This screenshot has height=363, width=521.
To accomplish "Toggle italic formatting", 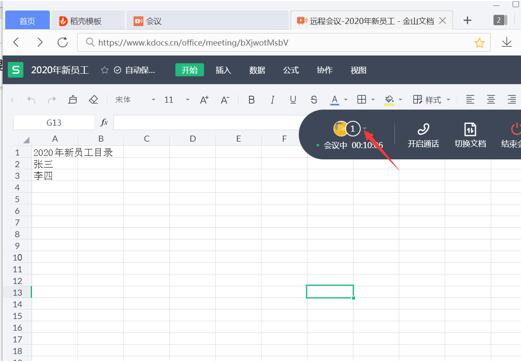I will [x=272, y=100].
